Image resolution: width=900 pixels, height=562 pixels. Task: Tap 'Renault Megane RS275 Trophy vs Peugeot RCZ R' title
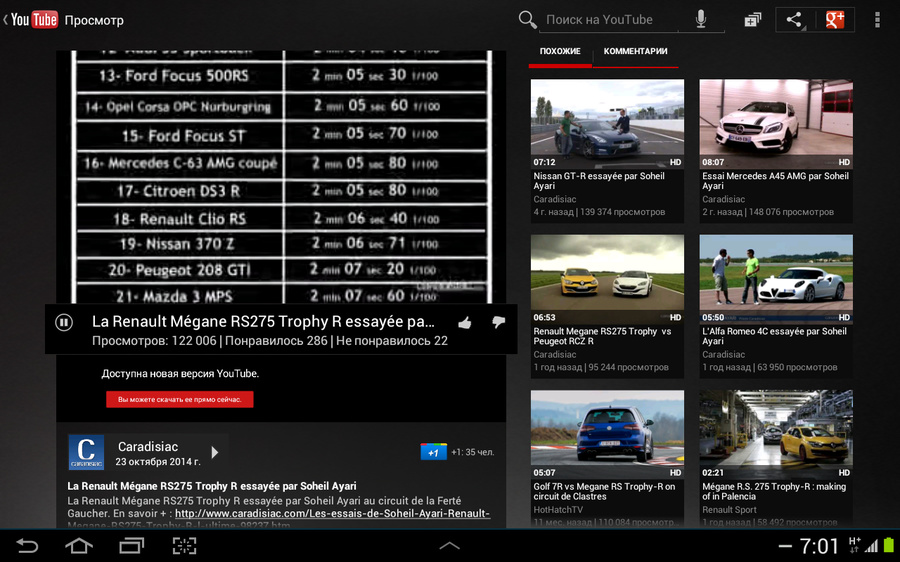pyautogui.click(x=602, y=336)
